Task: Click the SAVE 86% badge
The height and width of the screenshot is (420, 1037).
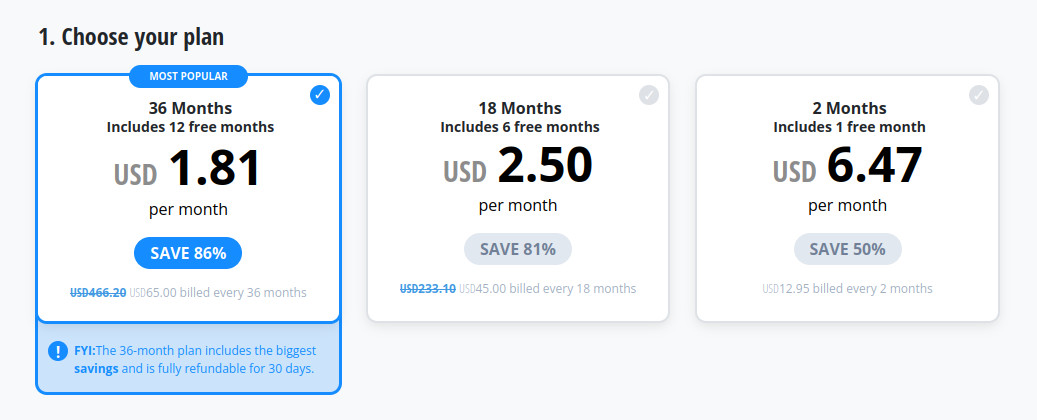Action: click(x=188, y=253)
